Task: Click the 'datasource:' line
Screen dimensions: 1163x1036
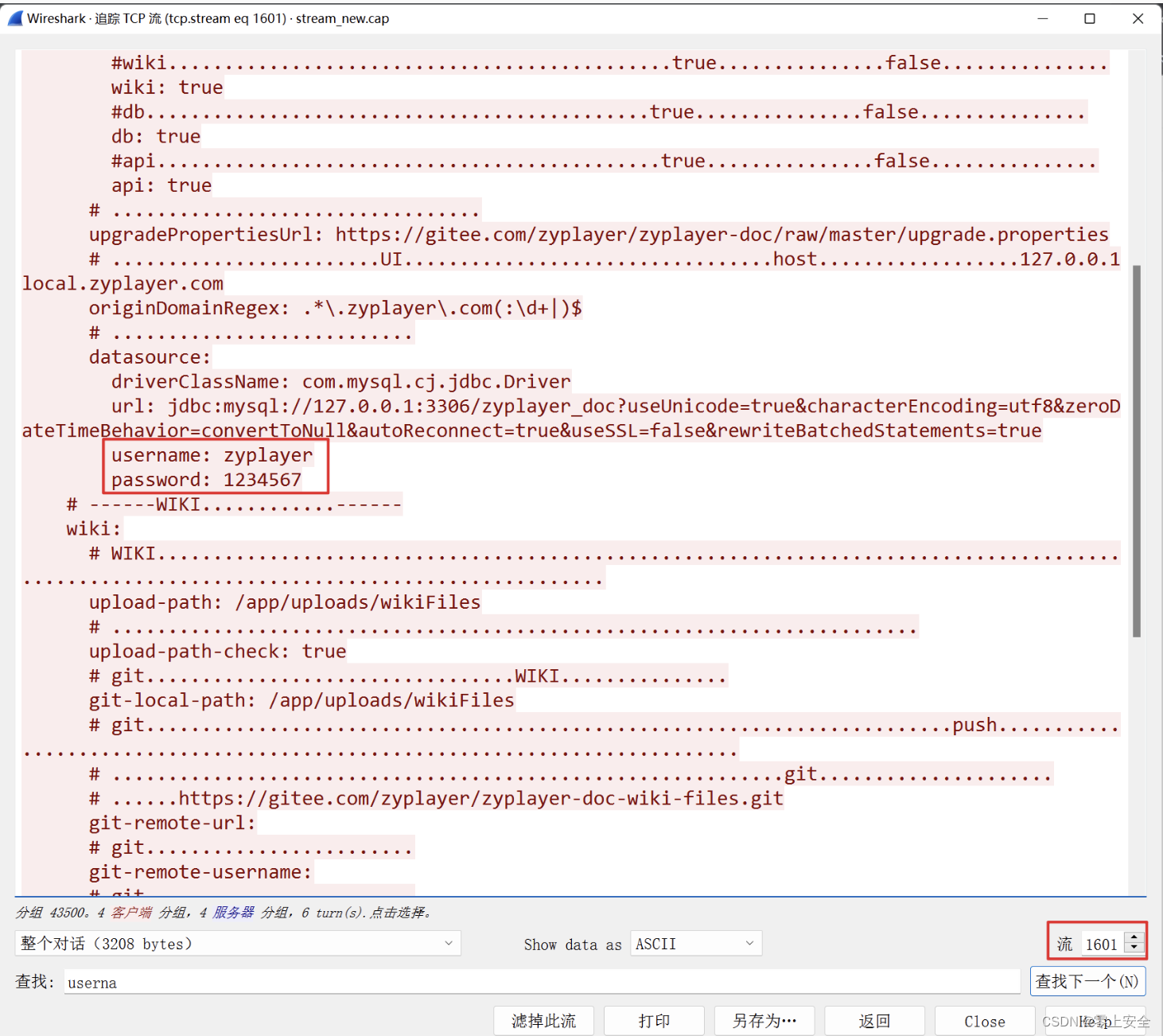Action: (150, 357)
